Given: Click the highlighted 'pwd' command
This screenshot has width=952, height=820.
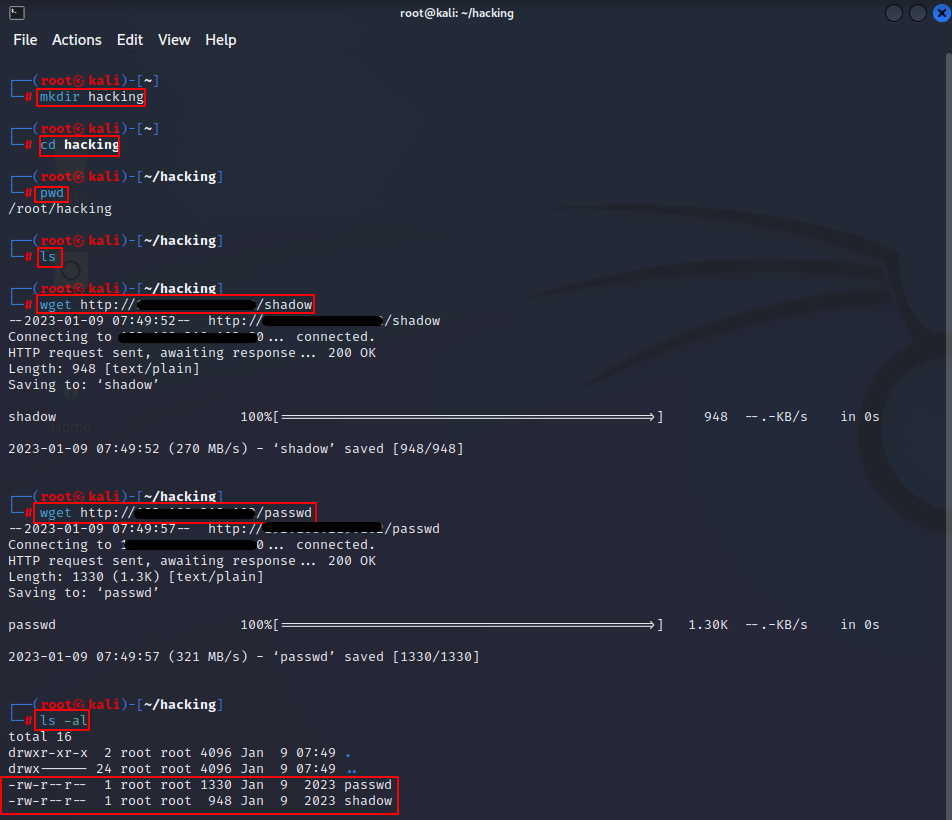Looking at the screenshot, I should click(x=52, y=193).
